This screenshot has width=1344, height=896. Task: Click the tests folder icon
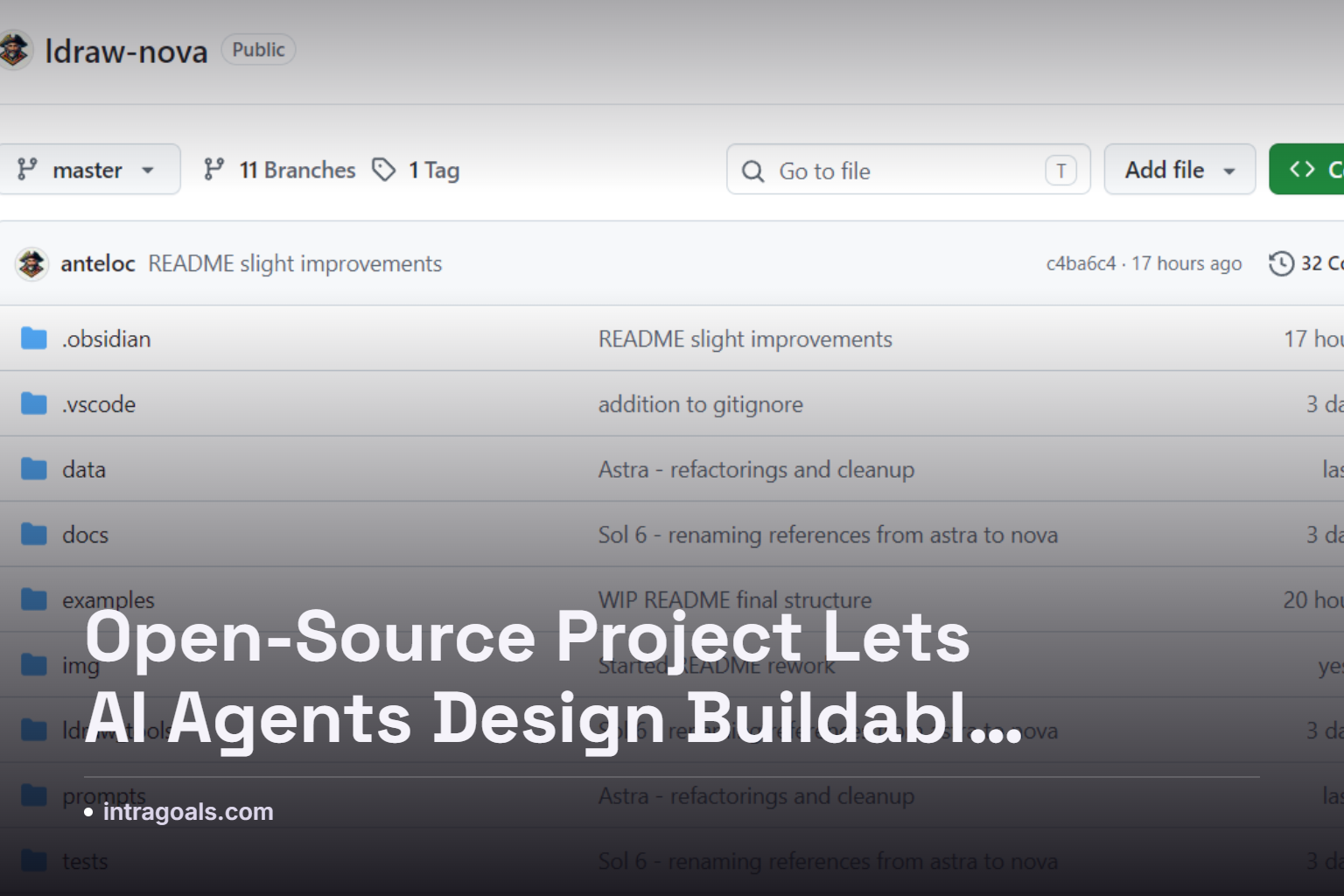pos(33,861)
